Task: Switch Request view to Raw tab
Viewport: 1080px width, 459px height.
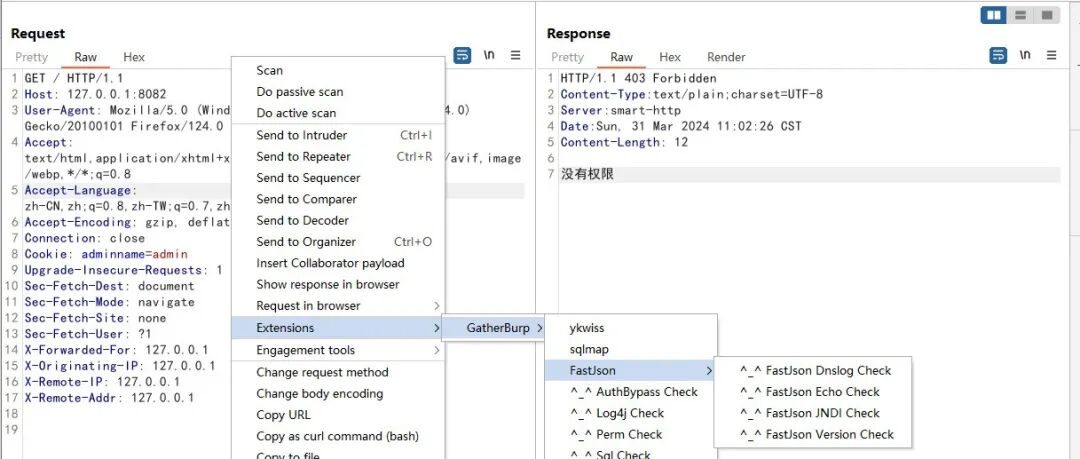Action: point(86,57)
